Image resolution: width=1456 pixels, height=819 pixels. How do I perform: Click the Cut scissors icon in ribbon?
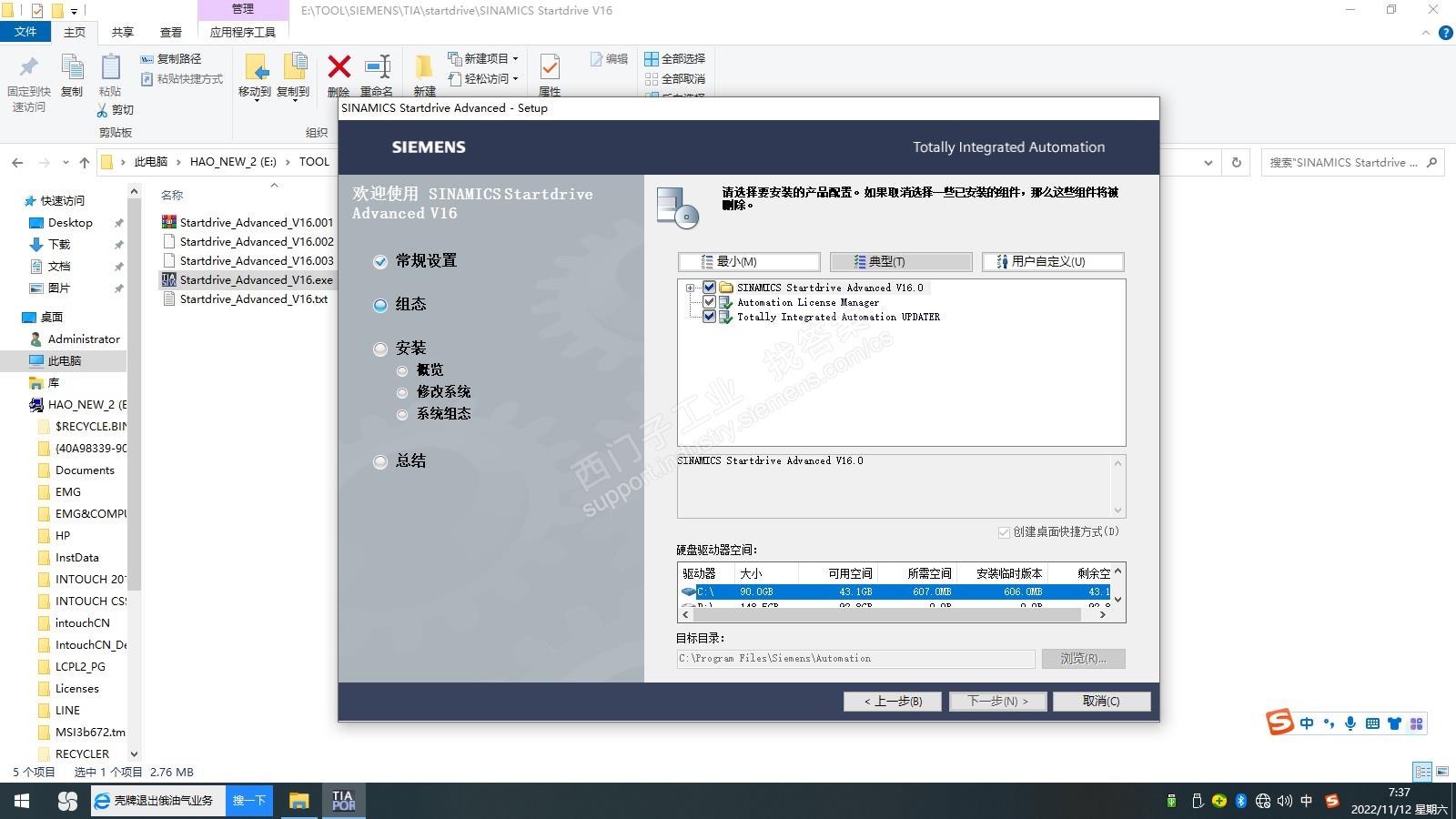pyautogui.click(x=103, y=110)
